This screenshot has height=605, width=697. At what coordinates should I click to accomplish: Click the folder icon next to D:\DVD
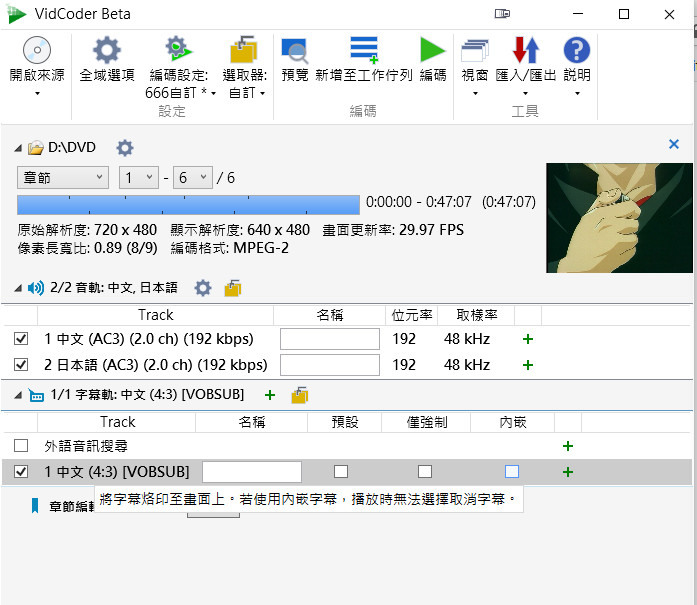click(x=36, y=148)
